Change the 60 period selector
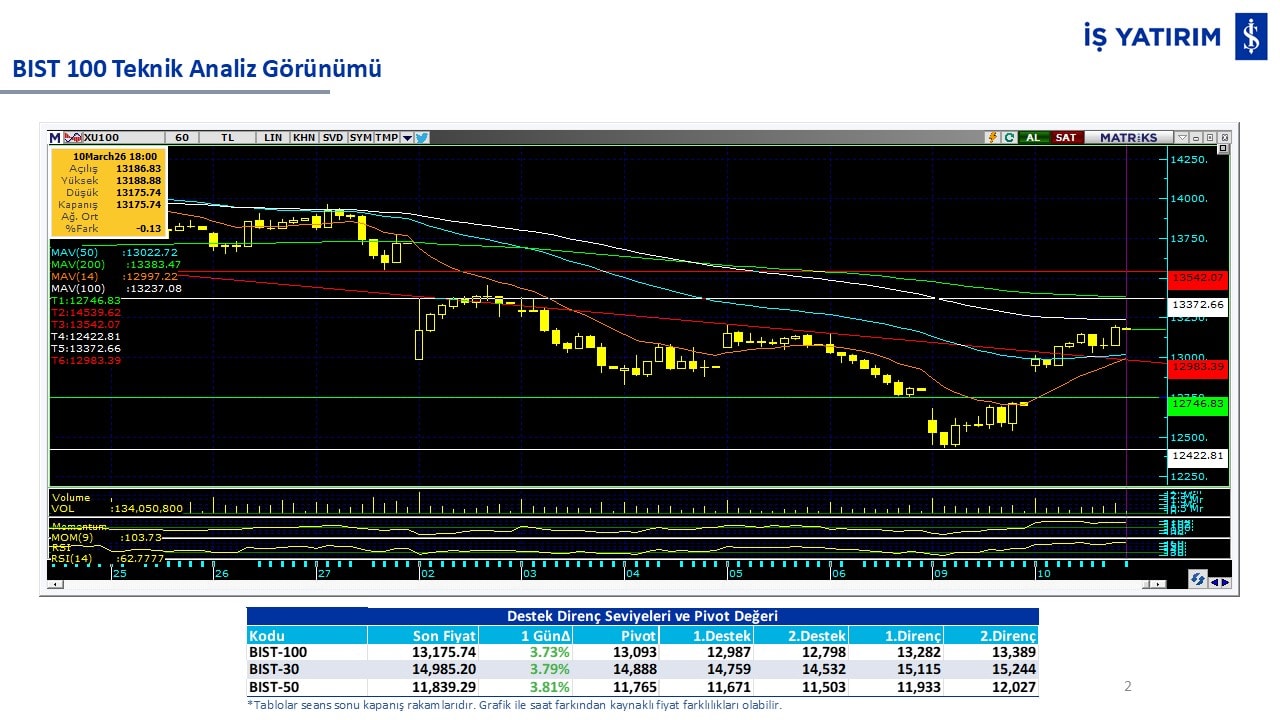1280x720 pixels. 181,138
